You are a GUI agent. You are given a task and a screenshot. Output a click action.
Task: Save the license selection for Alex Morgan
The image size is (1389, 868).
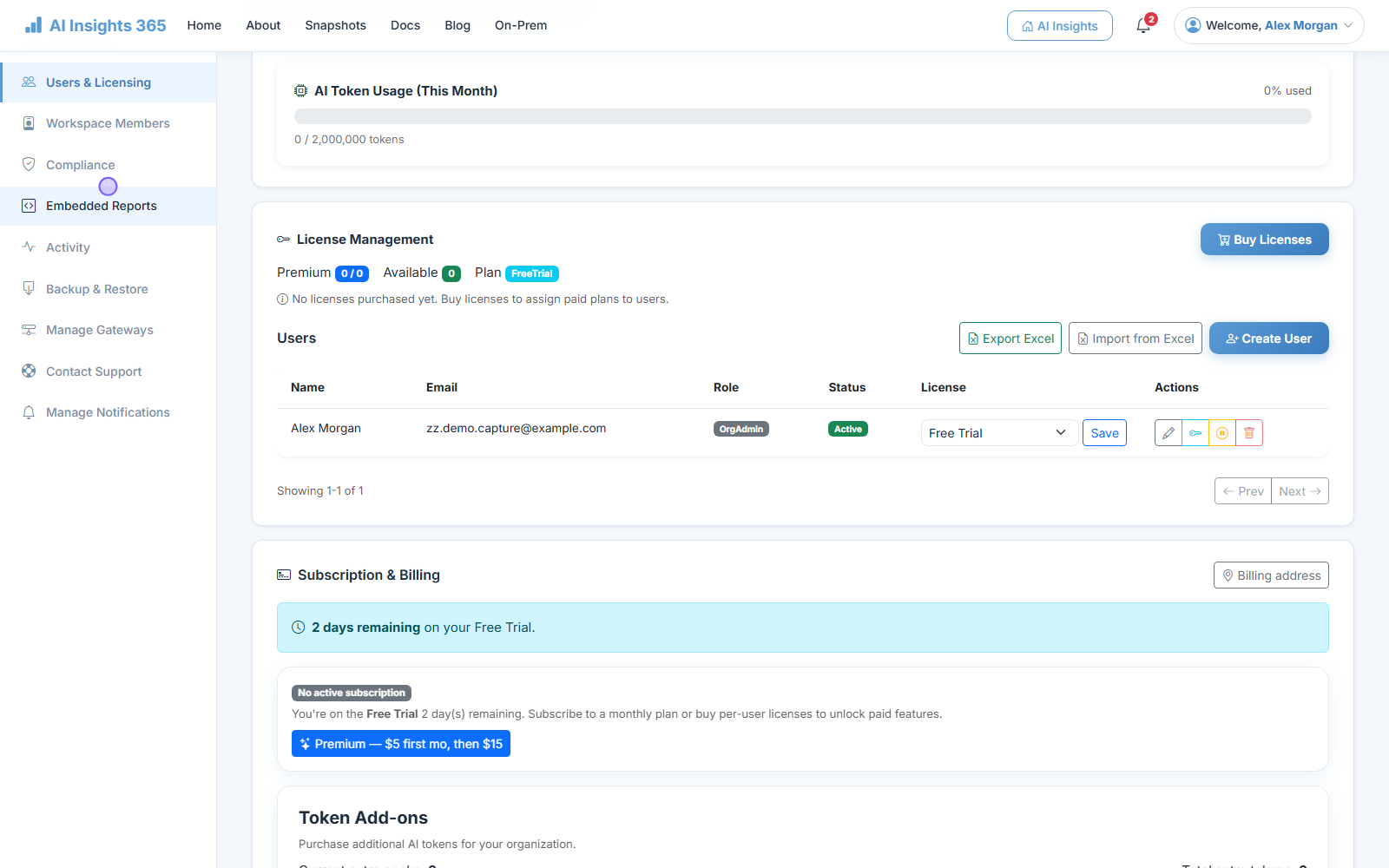(x=1104, y=433)
